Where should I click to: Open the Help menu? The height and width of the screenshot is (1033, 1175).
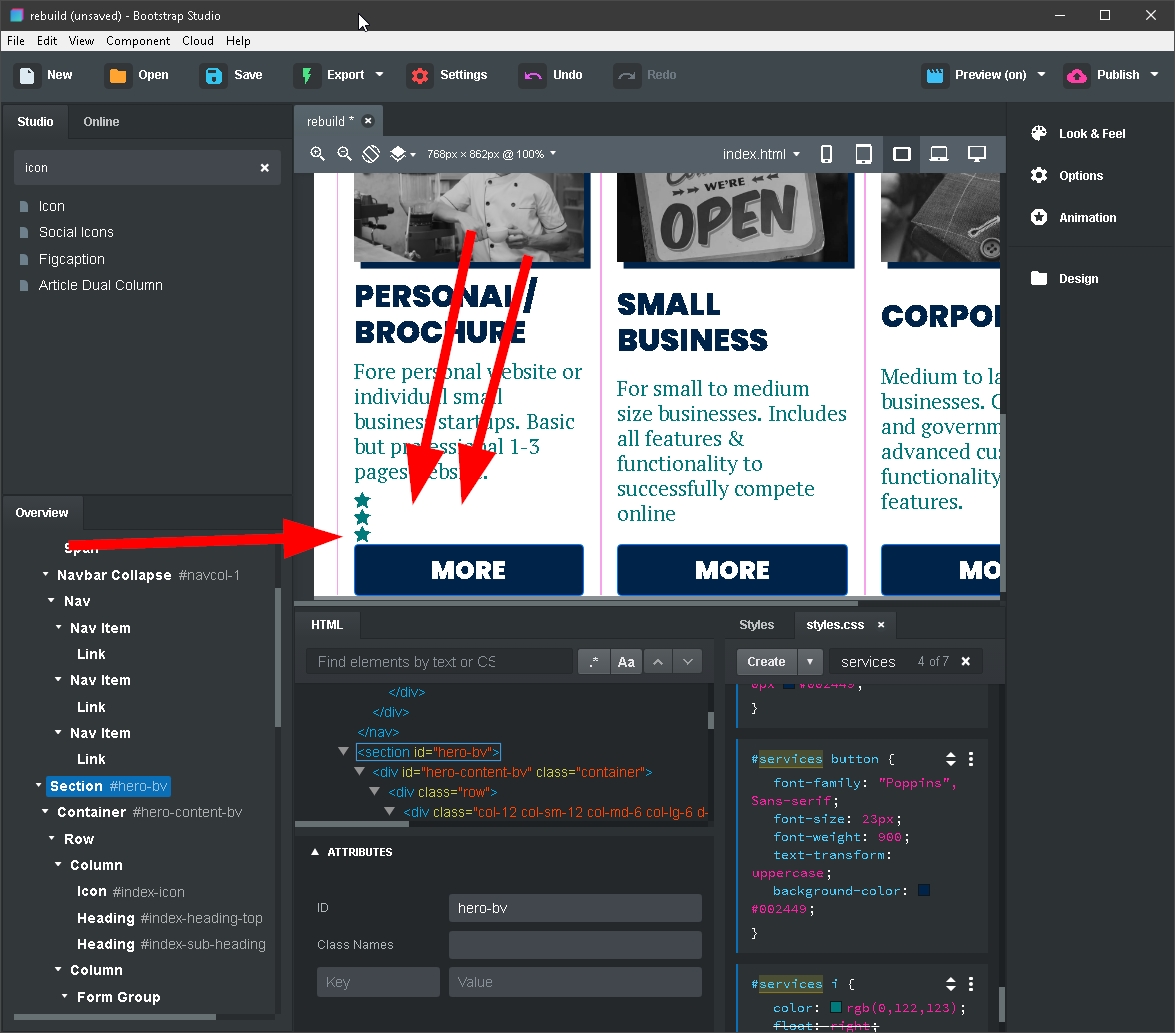pyautogui.click(x=238, y=40)
